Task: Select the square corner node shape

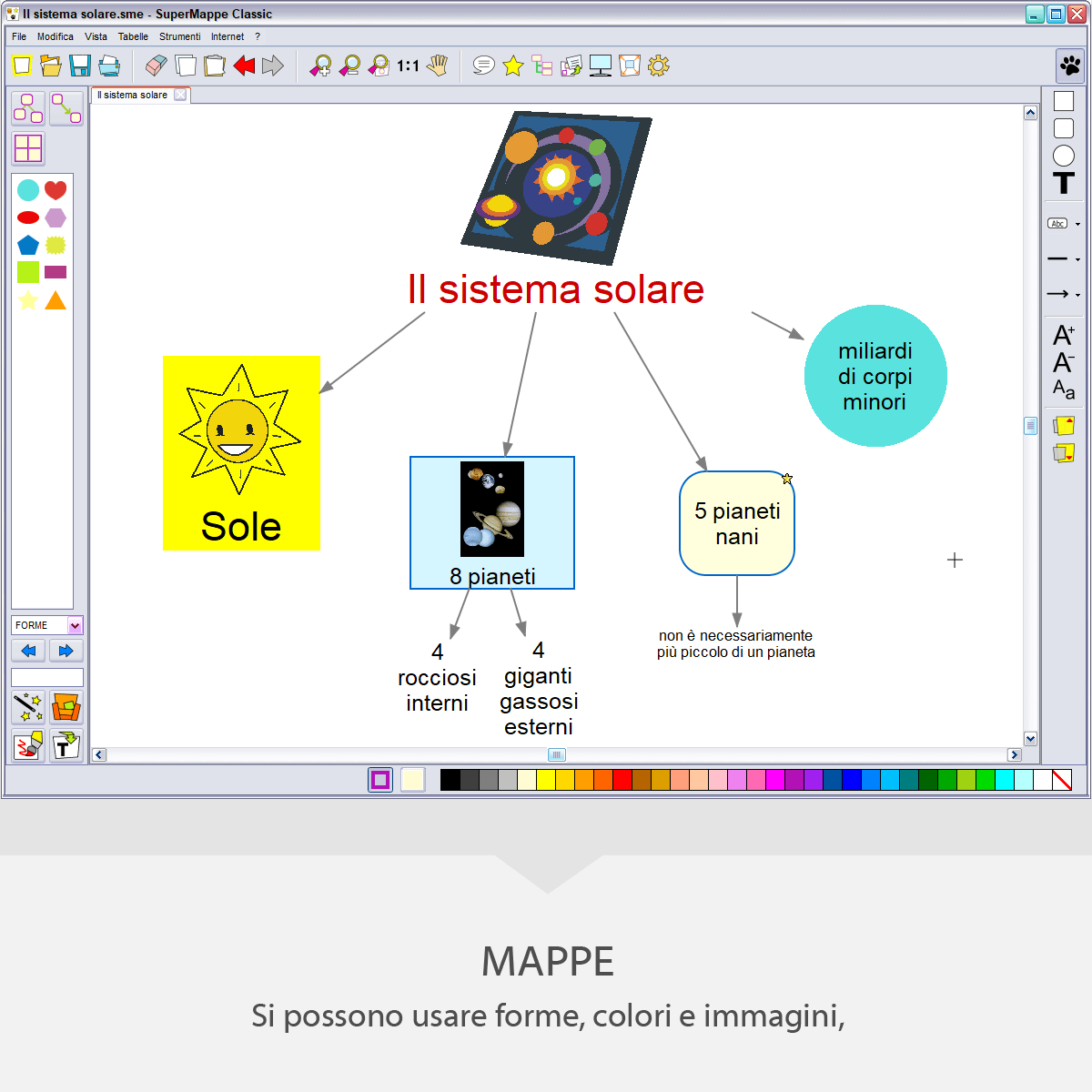Action: click(x=1064, y=101)
